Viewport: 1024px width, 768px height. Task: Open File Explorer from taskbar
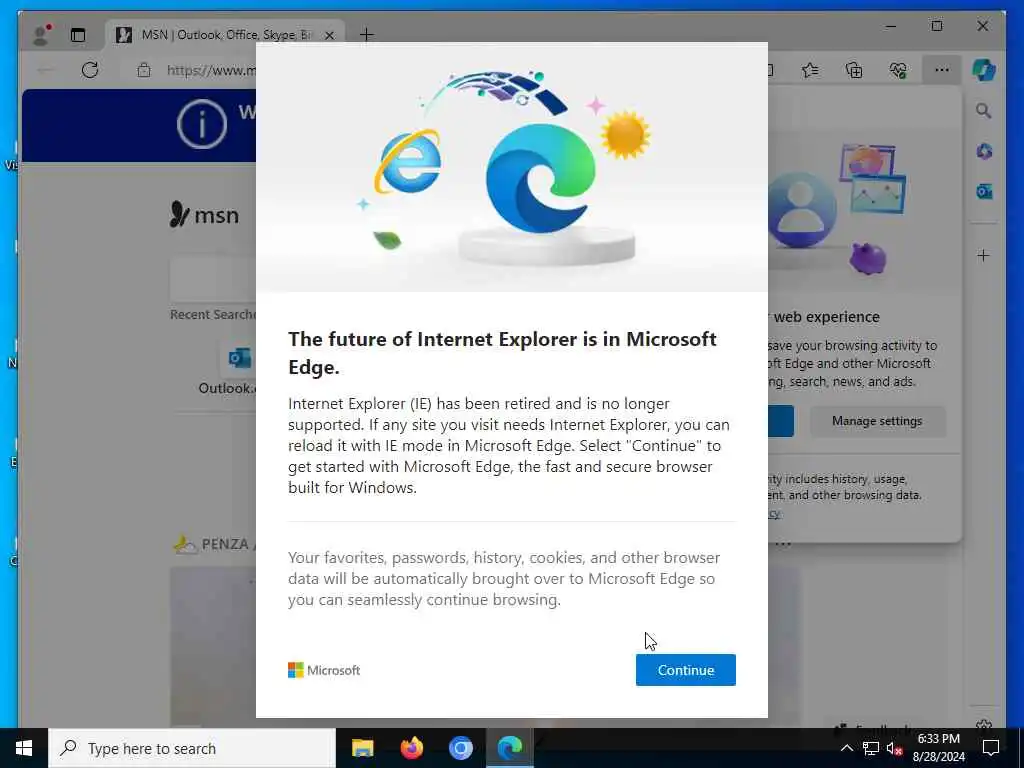362,748
